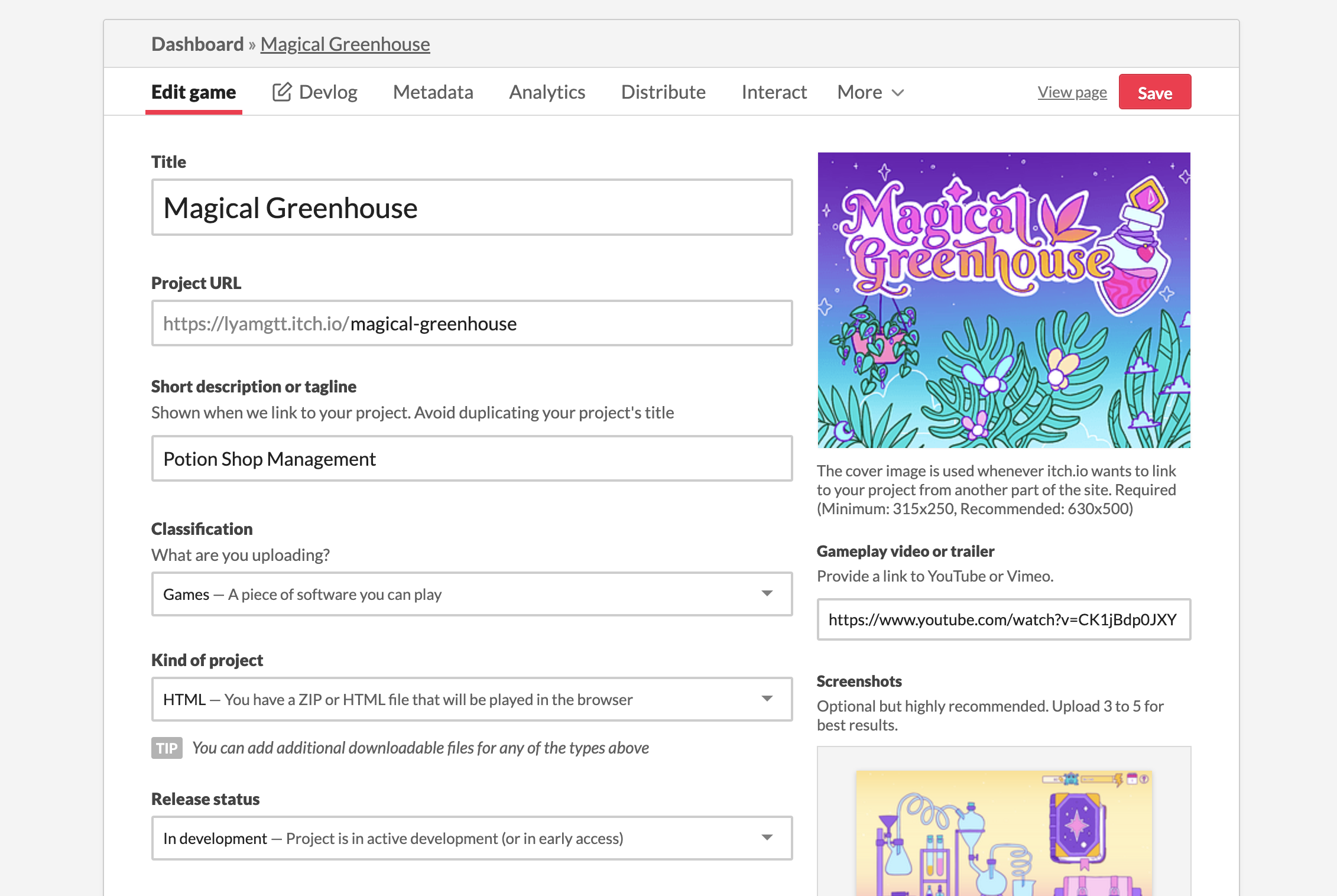The image size is (1337, 896).
Task: Click the Classification heading
Action: (202, 529)
